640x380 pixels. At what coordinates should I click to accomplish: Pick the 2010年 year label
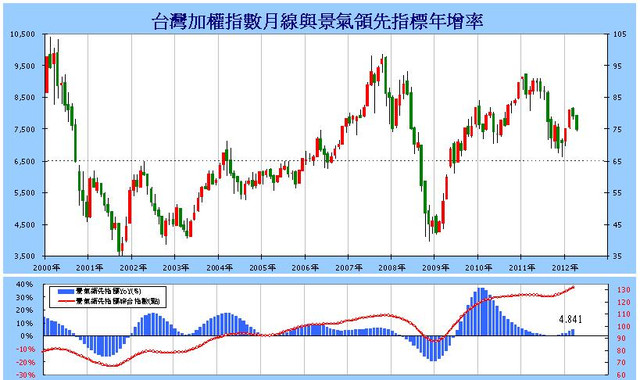coord(478,268)
